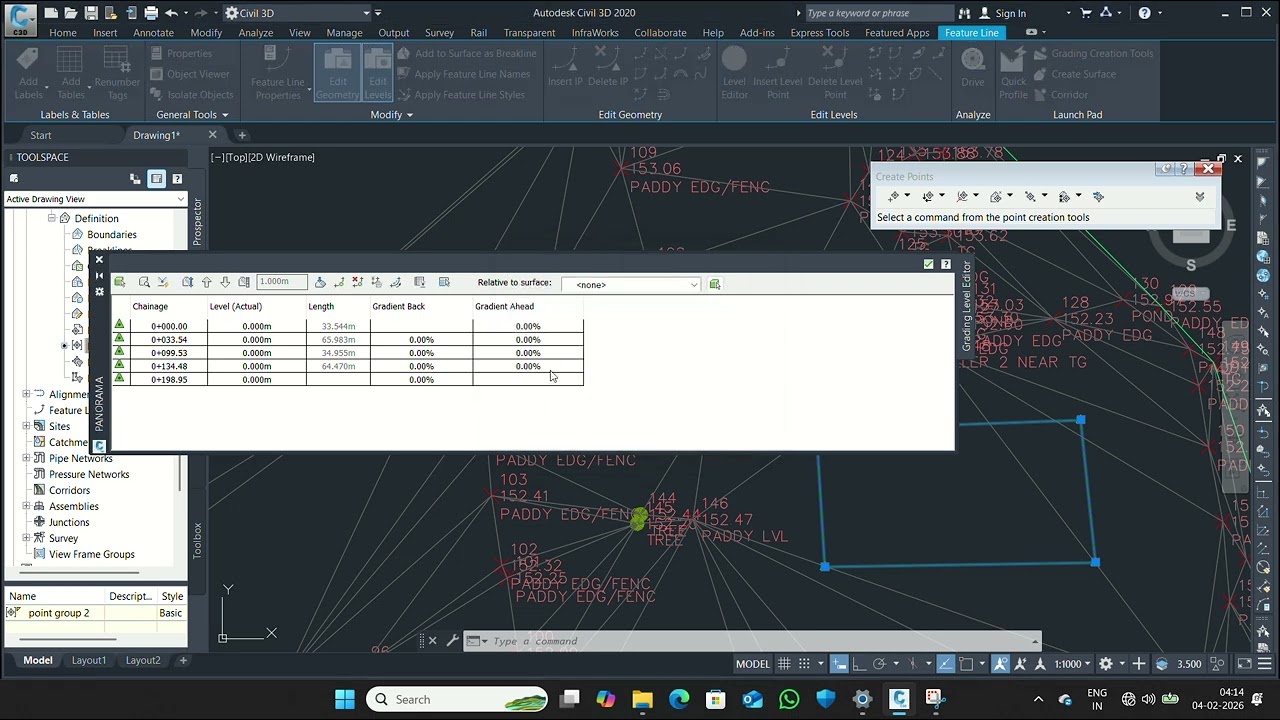The height and width of the screenshot is (720, 1280).
Task: Click the 1.000m increment input field
Action: [281, 283]
